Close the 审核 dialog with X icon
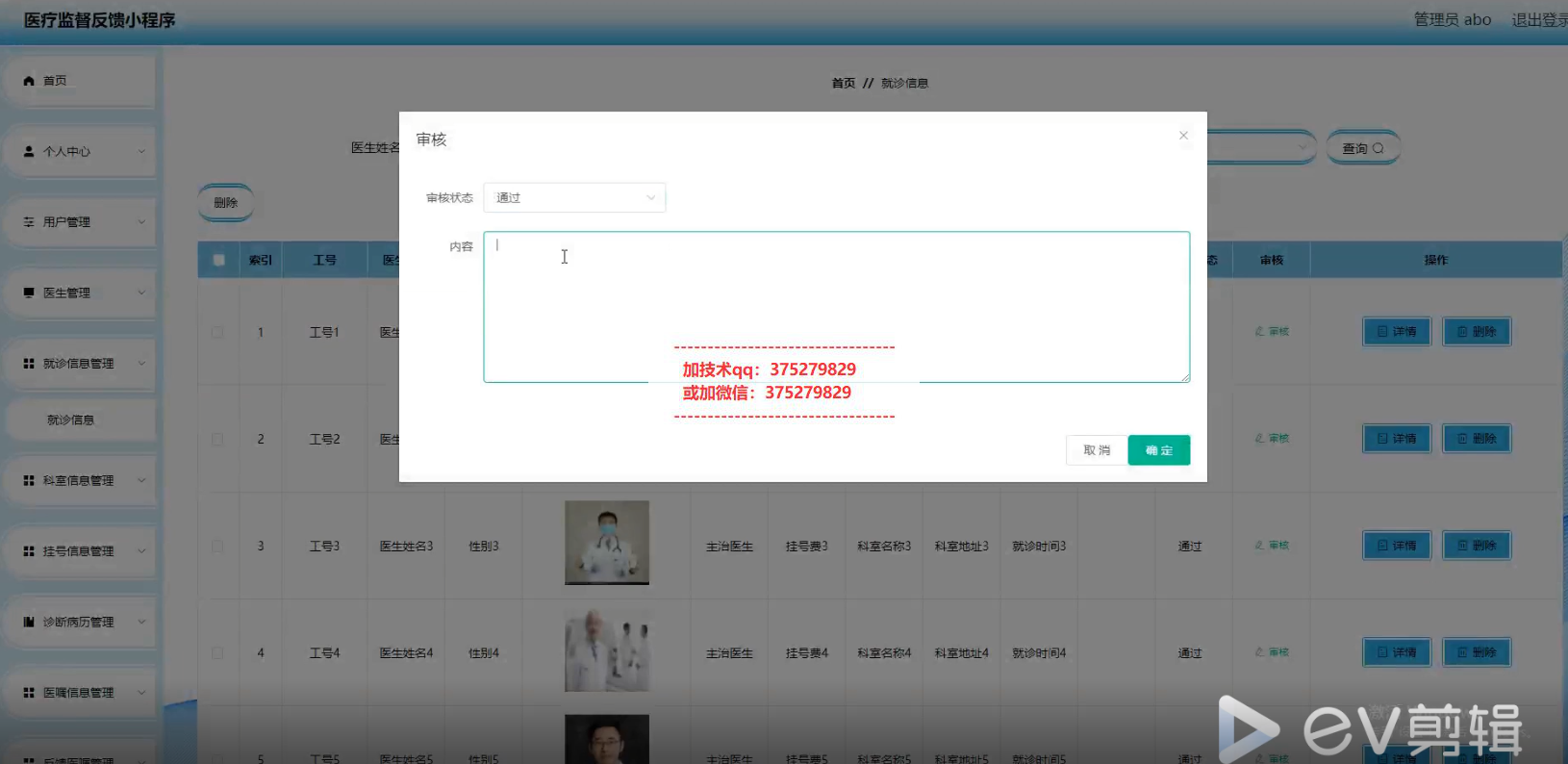 (x=1183, y=136)
